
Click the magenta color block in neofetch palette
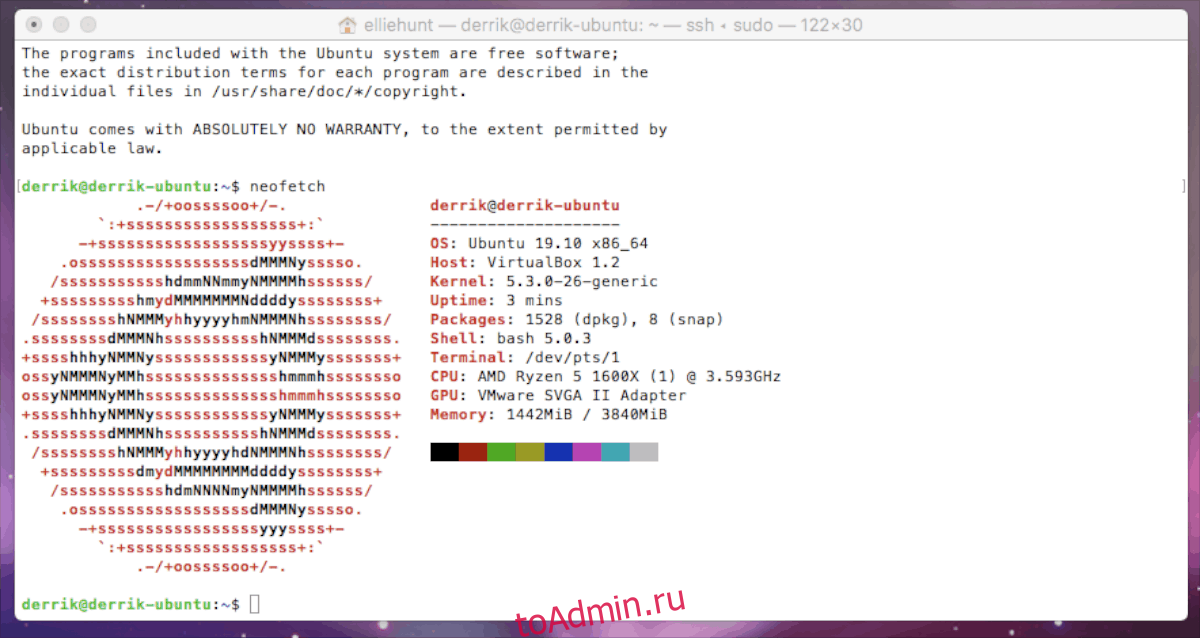587,452
